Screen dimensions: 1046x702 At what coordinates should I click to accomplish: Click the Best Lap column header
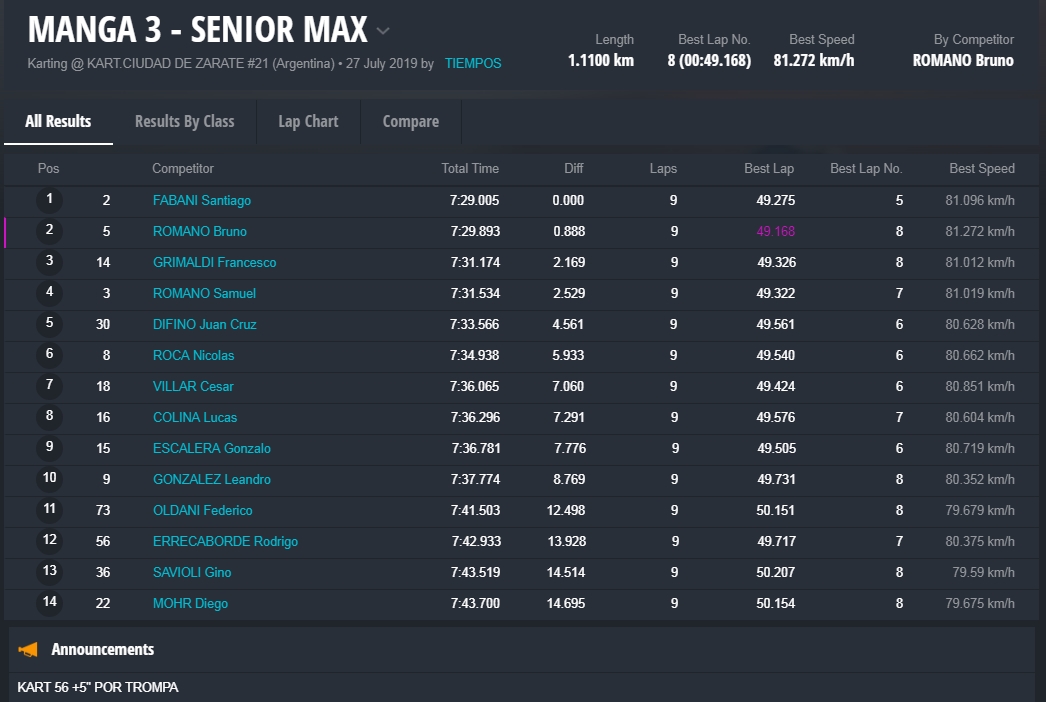point(768,168)
